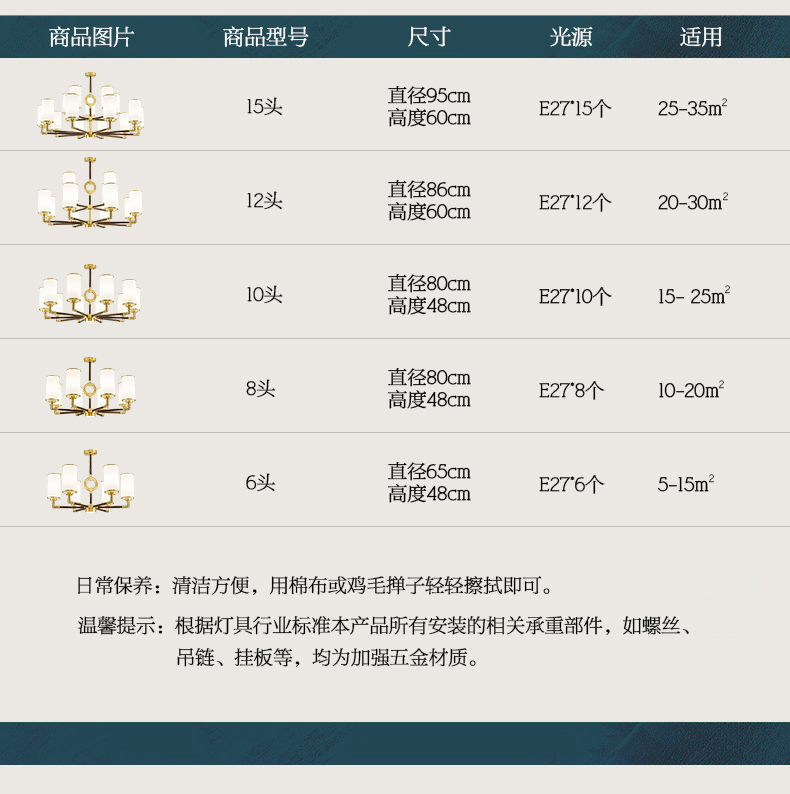This screenshot has height=794, width=790.
Task: Select the 10-20m² applicable area text
Action: pos(691,390)
